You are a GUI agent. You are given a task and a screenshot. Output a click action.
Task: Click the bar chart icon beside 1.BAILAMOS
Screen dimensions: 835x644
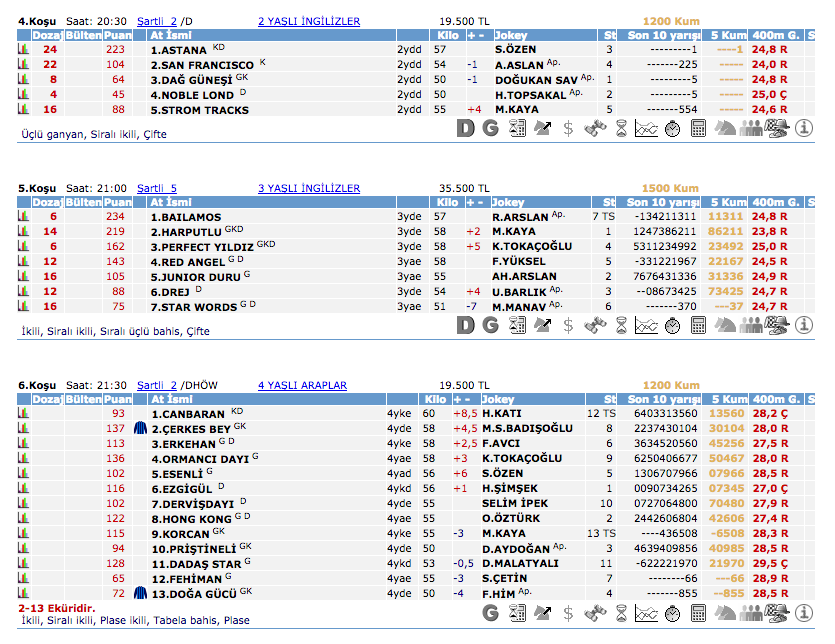[x=23, y=216]
